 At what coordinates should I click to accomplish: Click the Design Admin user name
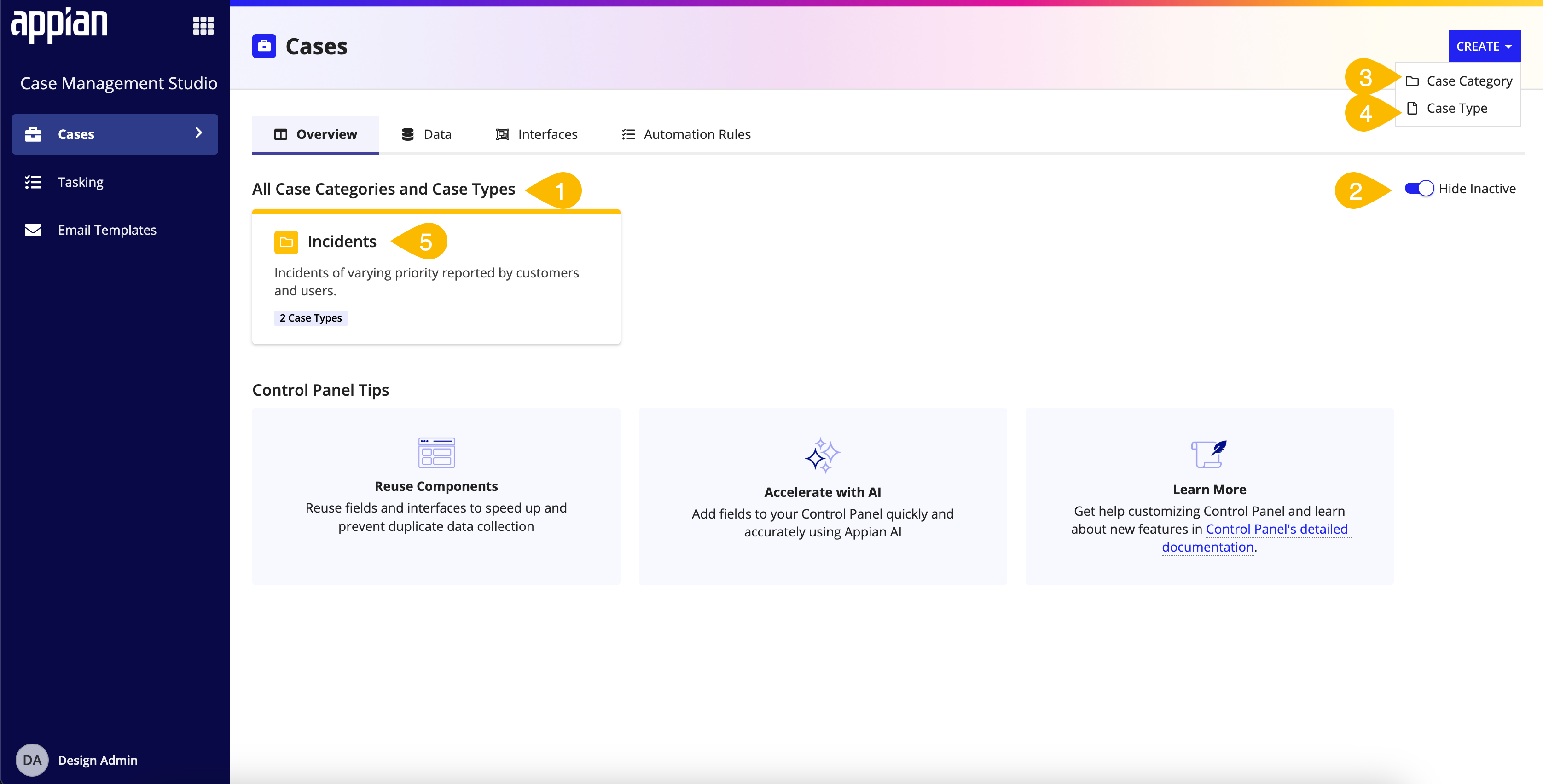[98, 760]
